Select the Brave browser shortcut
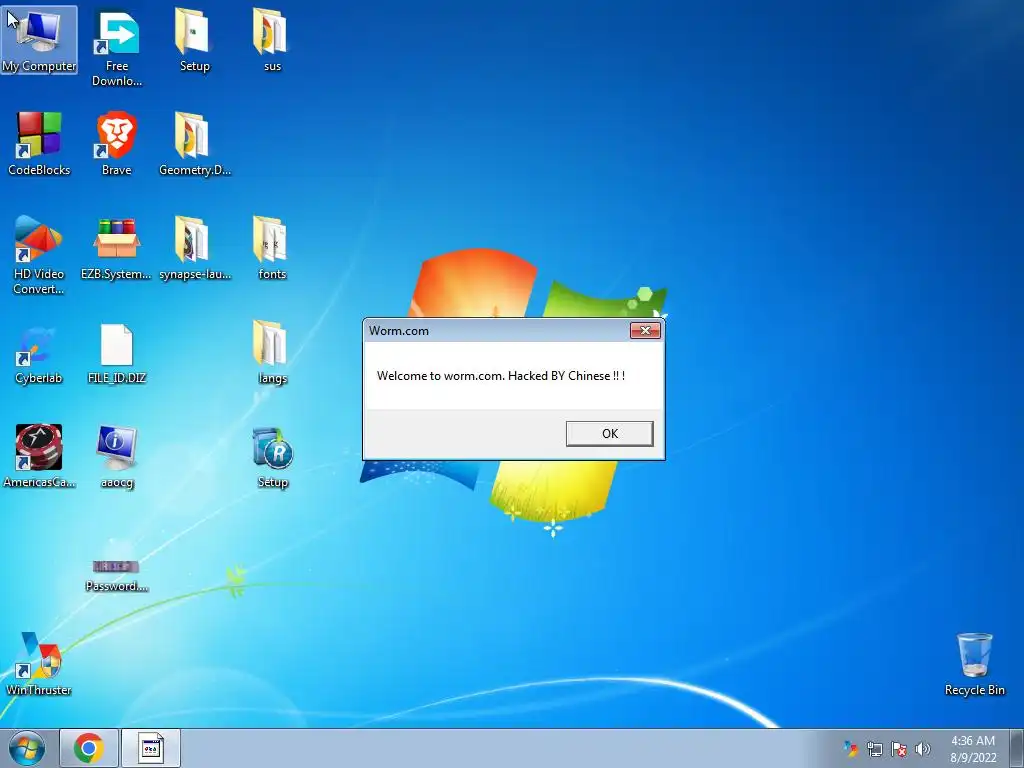1024x768 pixels. click(x=117, y=144)
